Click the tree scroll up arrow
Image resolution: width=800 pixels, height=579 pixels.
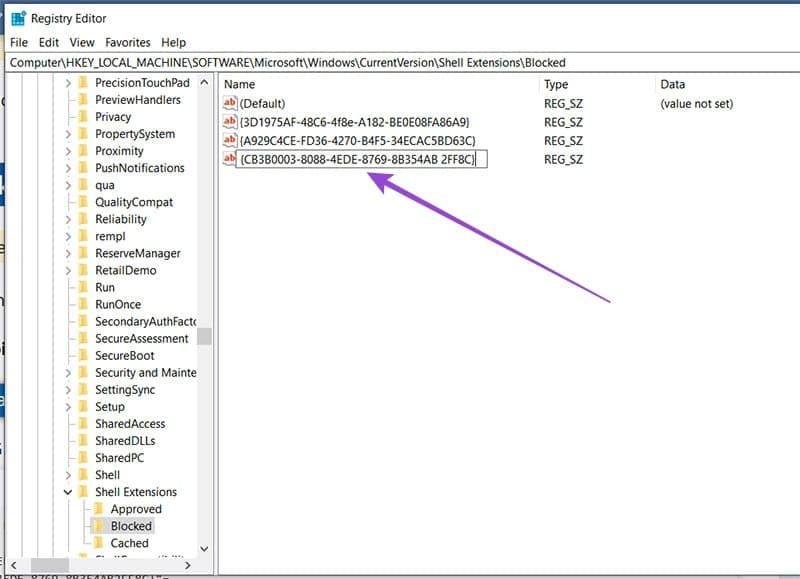[204, 83]
